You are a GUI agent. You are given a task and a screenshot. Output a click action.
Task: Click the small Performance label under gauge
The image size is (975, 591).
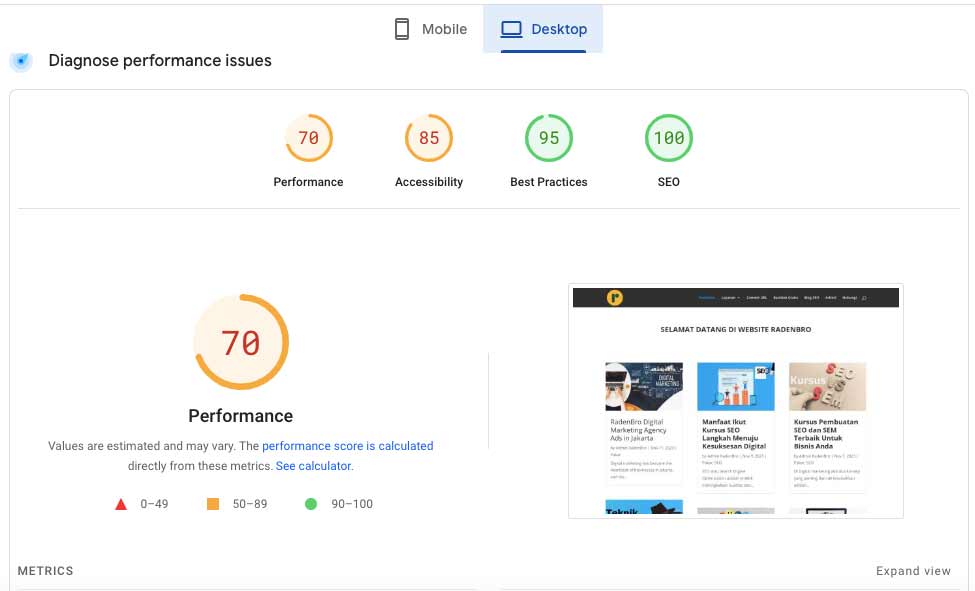point(308,182)
